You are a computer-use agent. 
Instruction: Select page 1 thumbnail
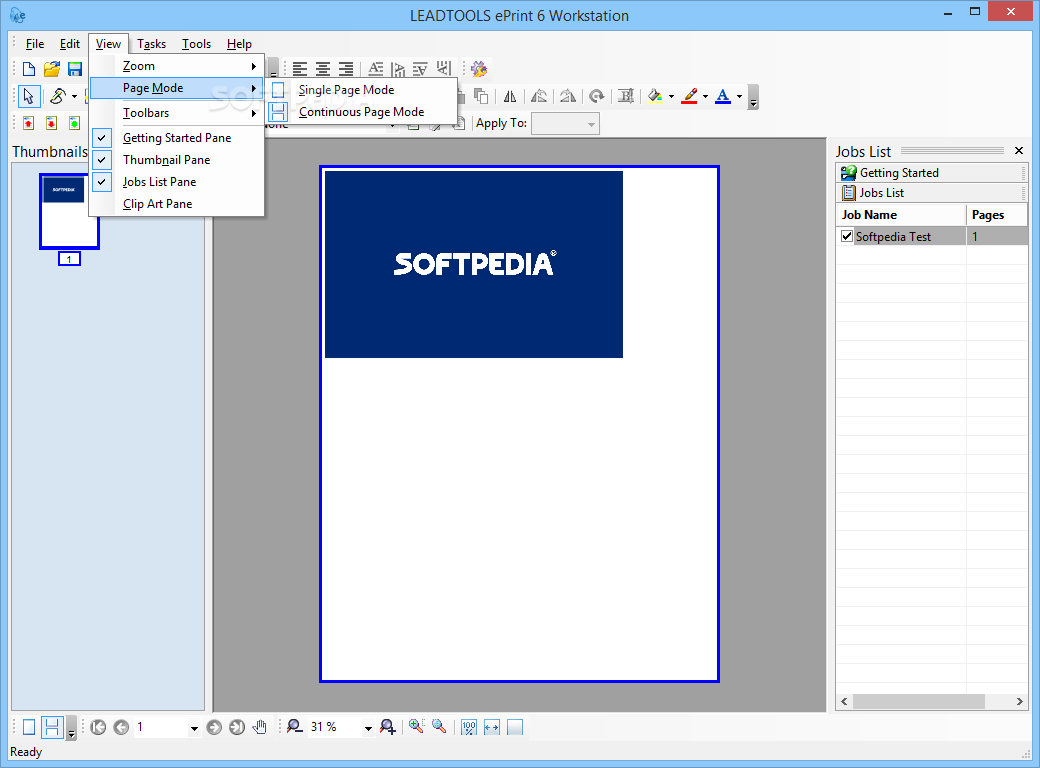point(69,212)
